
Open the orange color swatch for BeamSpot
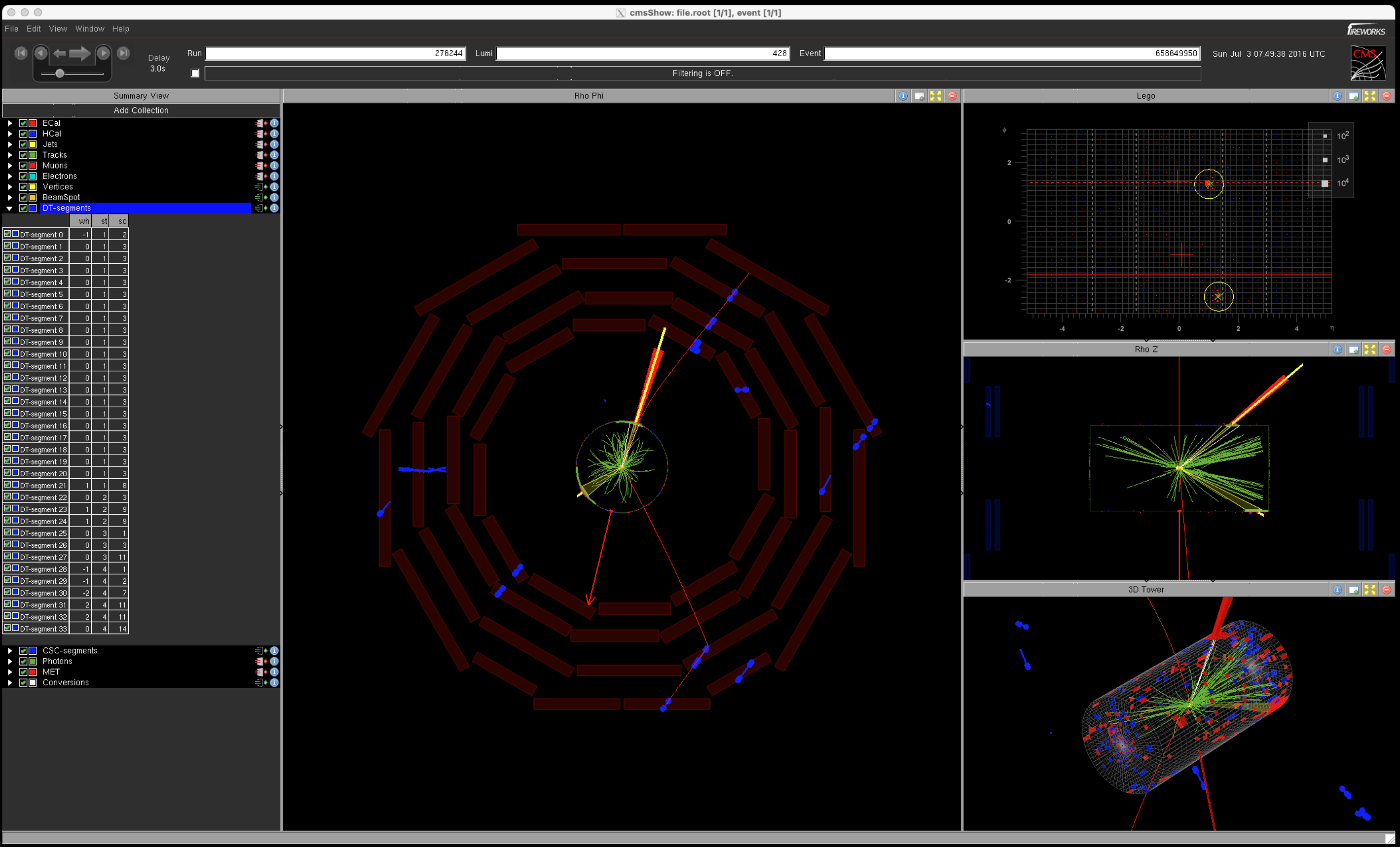(33, 198)
